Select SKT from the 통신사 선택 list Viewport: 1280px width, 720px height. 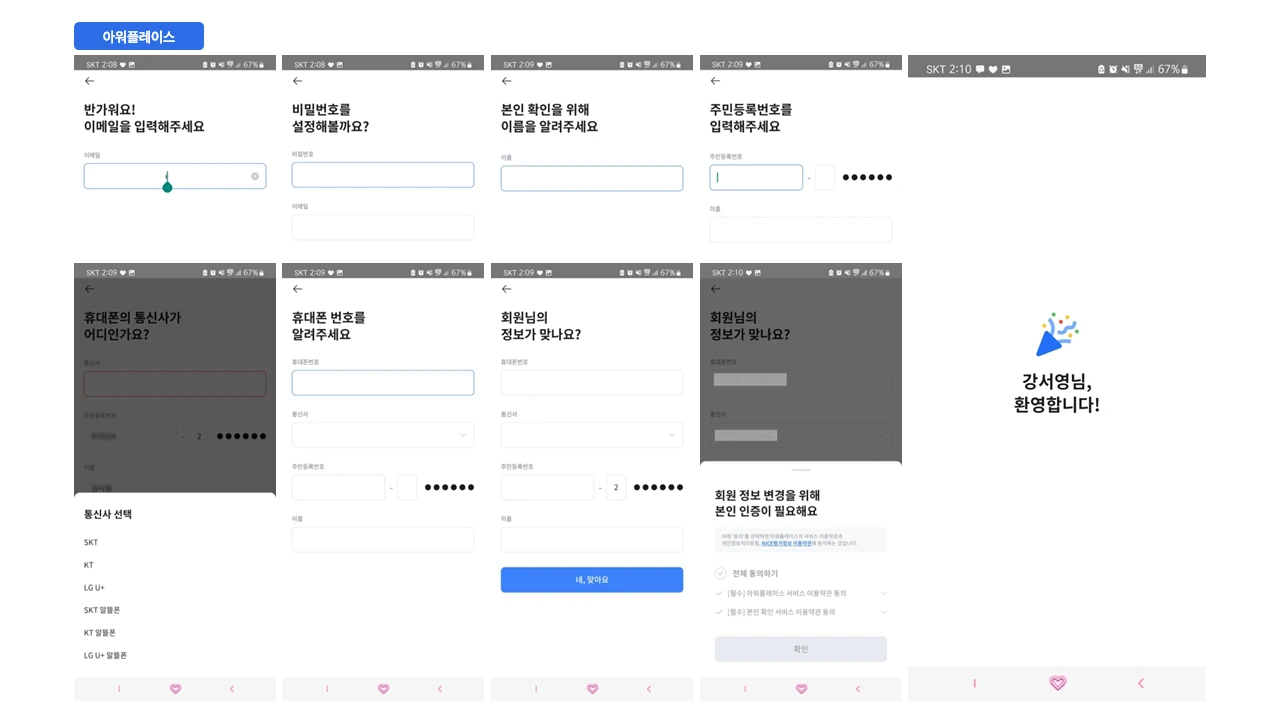(91, 542)
